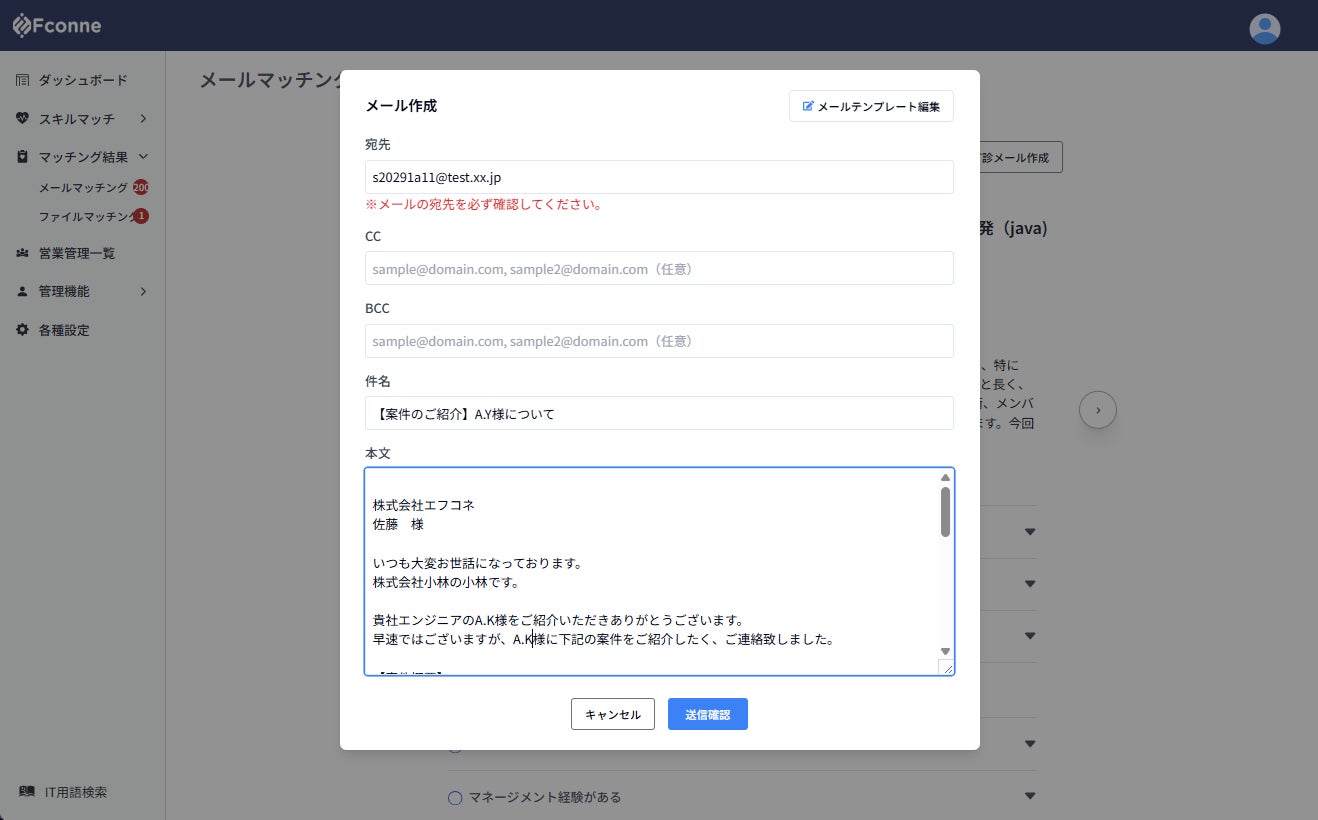Focus the CC address field

pos(659,268)
